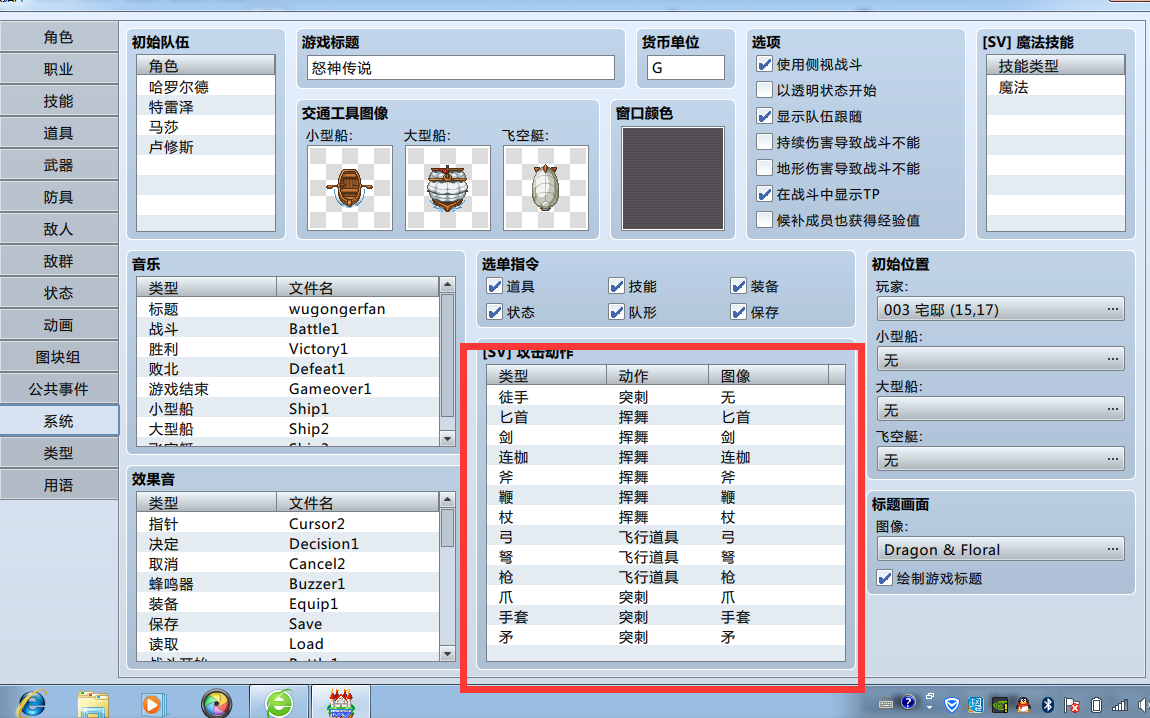Select the large ship vehicle image
1150x718 pixels.
tap(447, 188)
